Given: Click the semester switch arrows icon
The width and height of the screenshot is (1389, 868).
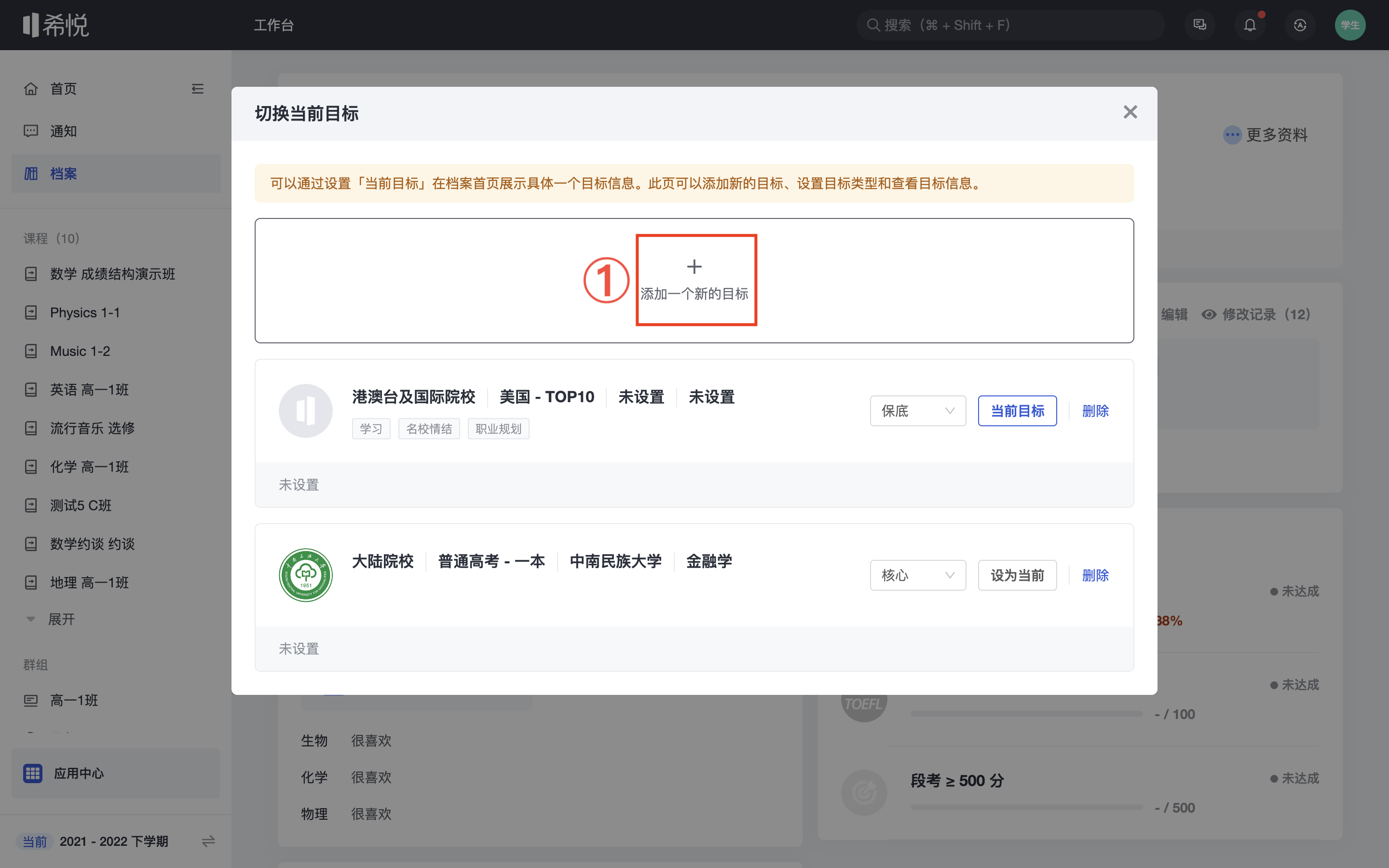Looking at the screenshot, I should point(208,841).
